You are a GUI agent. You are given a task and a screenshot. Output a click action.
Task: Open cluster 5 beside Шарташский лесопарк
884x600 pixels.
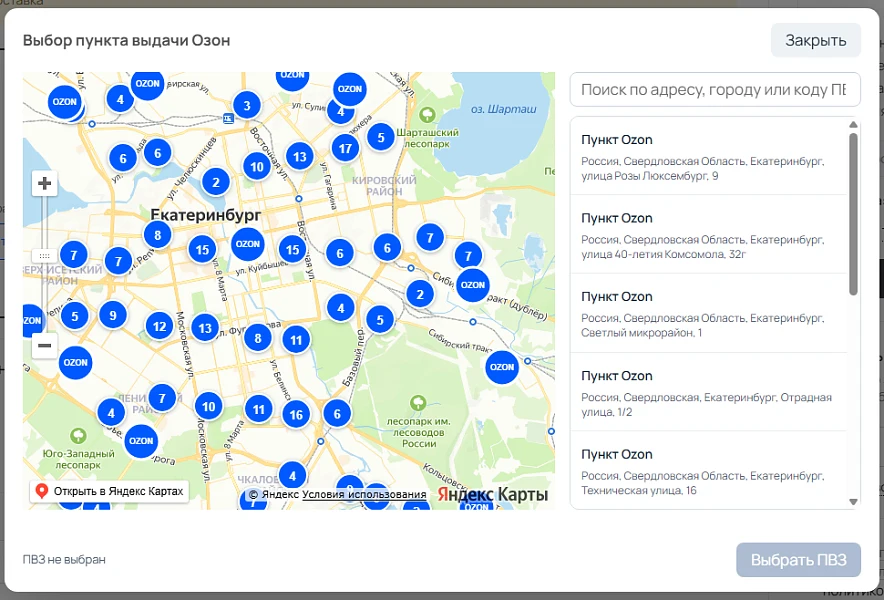pyautogui.click(x=381, y=137)
